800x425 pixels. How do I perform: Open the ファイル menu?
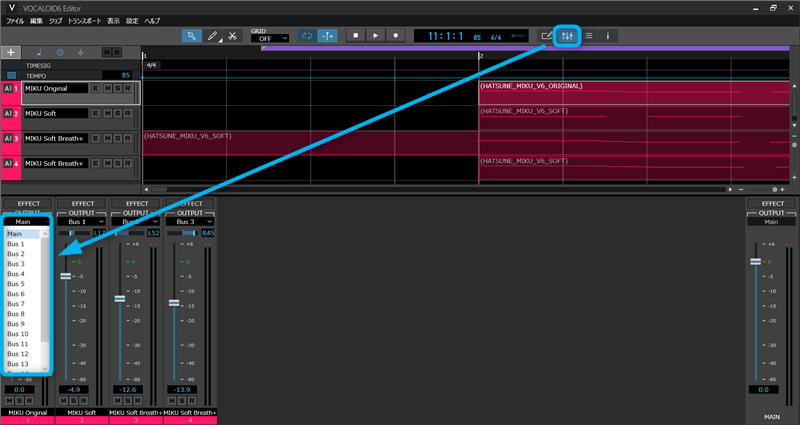[15, 21]
